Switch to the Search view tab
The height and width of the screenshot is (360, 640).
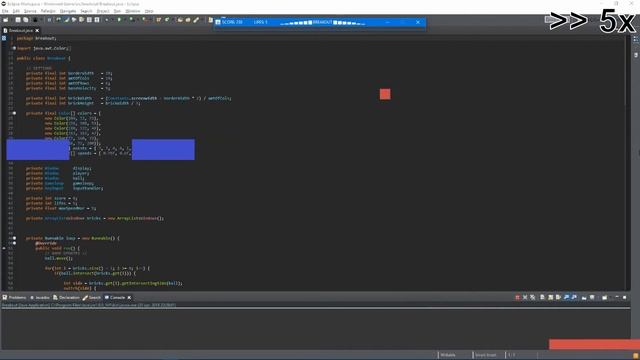pos(91,298)
